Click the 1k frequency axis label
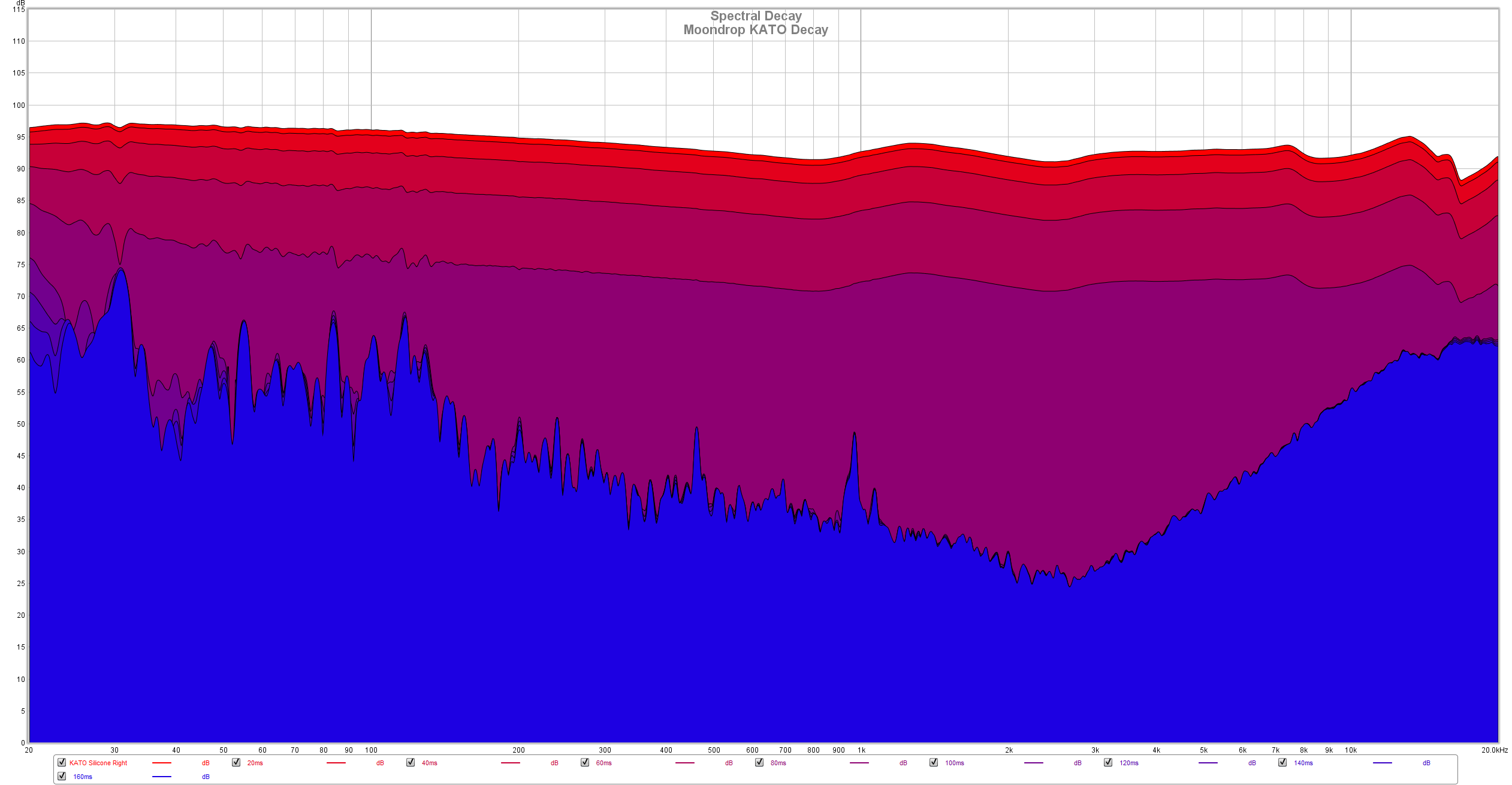Screen dimensions: 1512x785 pos(861,750)
